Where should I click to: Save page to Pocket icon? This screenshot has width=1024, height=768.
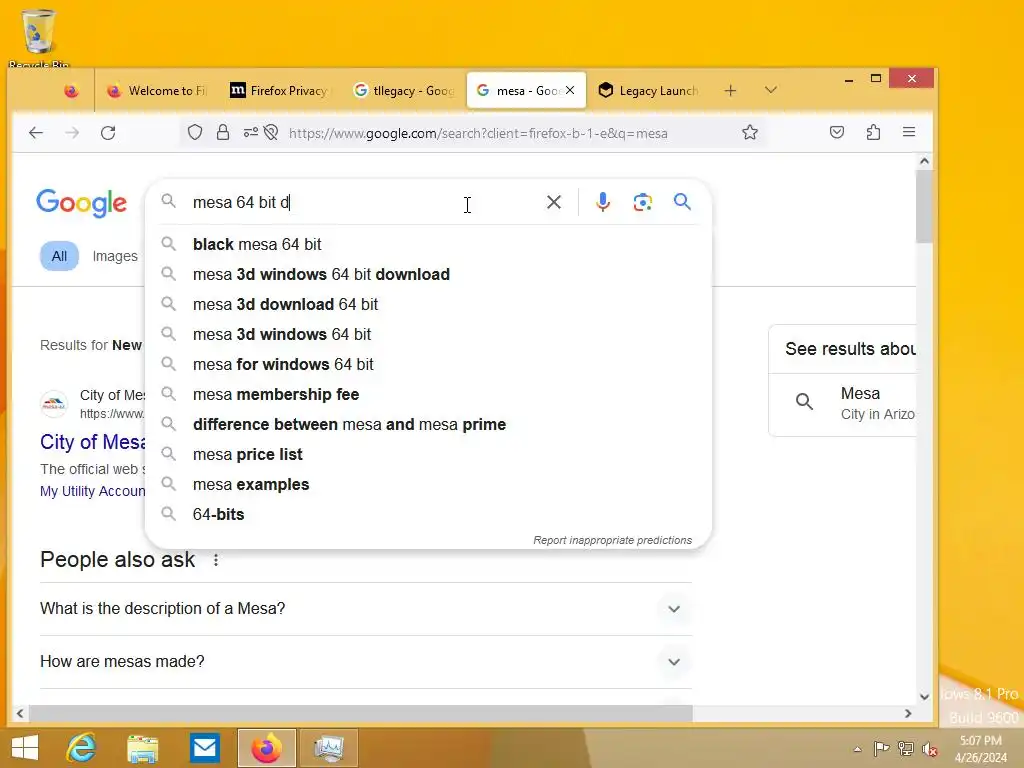(x=837, y=133)
